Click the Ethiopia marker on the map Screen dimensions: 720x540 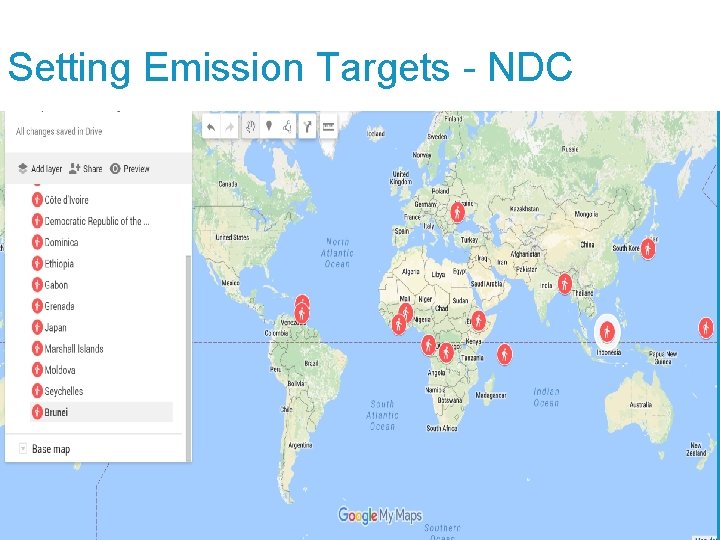(x=478, y=320)
